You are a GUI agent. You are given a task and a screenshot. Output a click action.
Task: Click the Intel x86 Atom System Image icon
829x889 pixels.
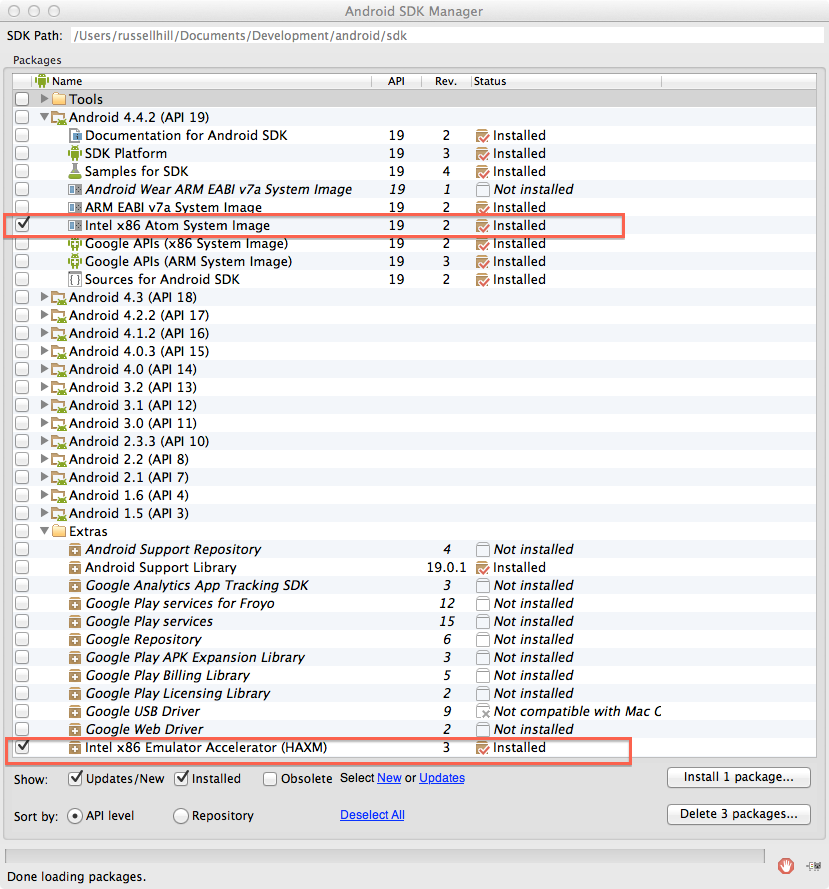[x=75, y=226]
